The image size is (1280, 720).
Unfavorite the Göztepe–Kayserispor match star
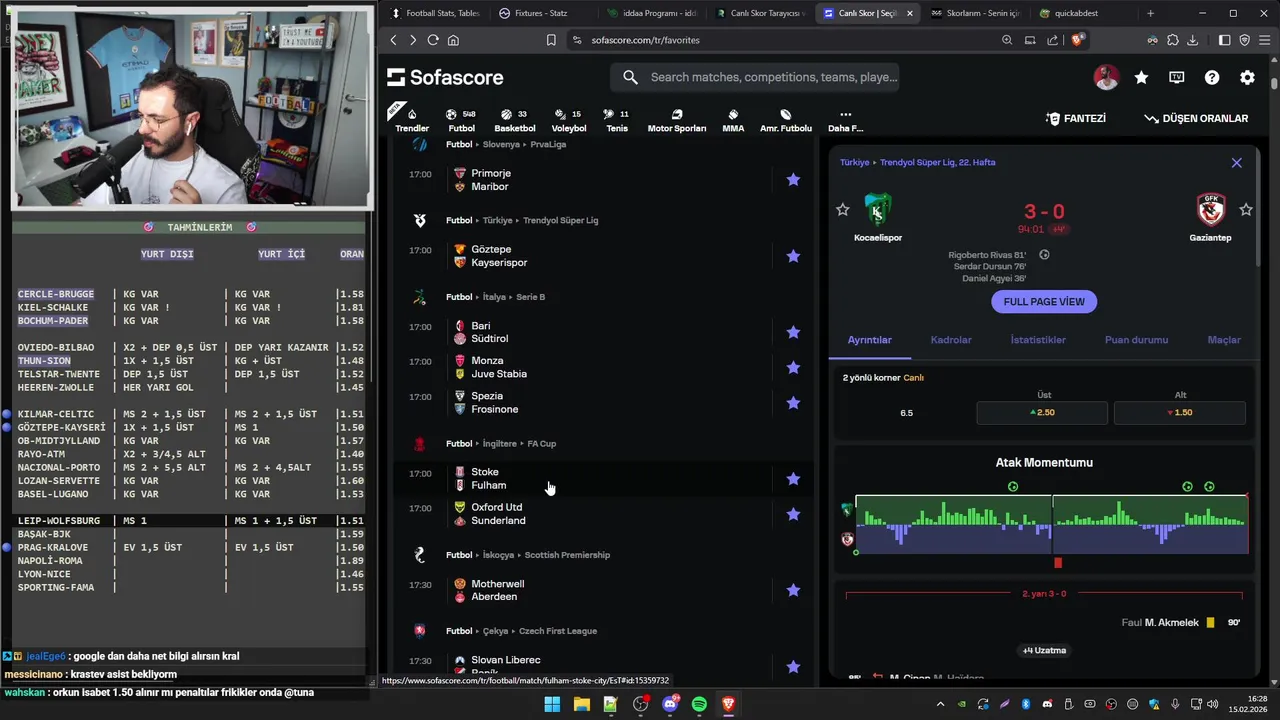pos(793,256)
